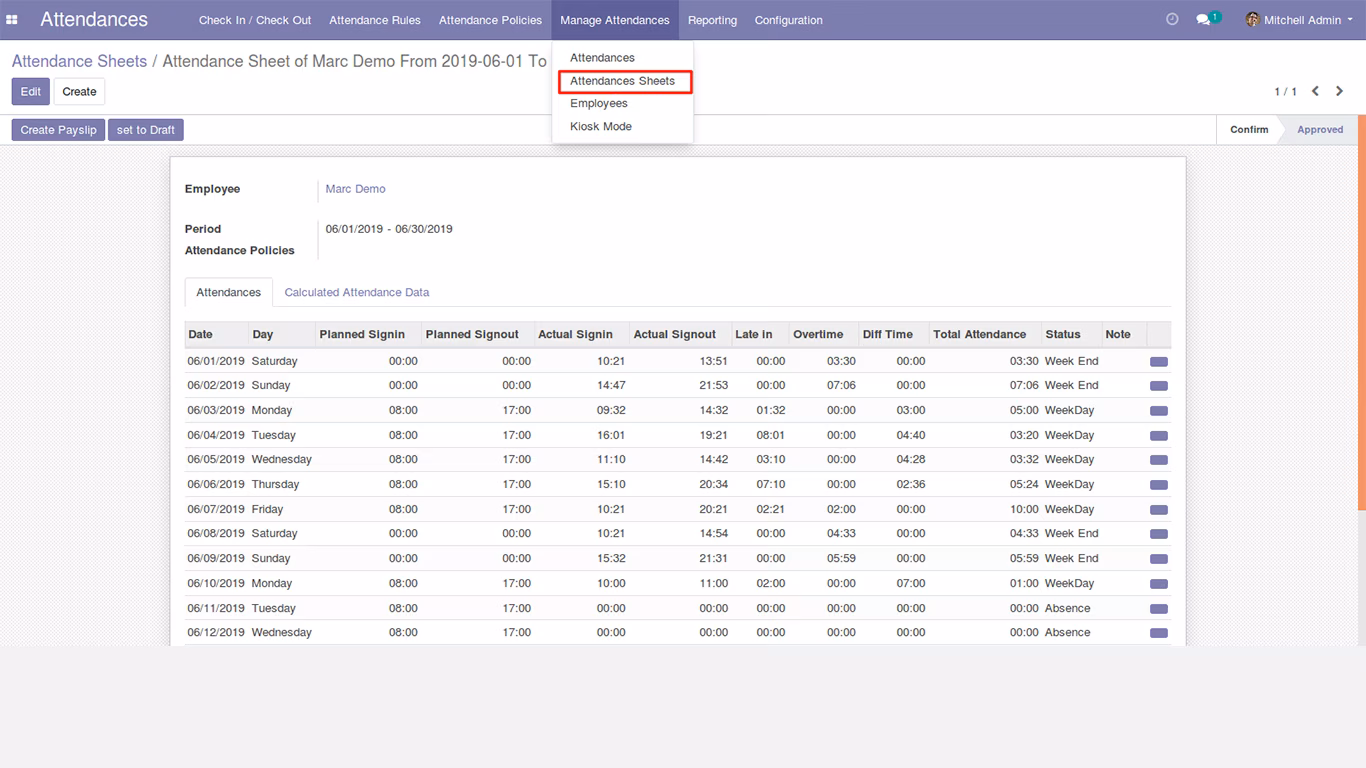Click Absence status on 06/11/2019 row
This screenshot has height=768, width=1366.
click(x=1067, y=608)
